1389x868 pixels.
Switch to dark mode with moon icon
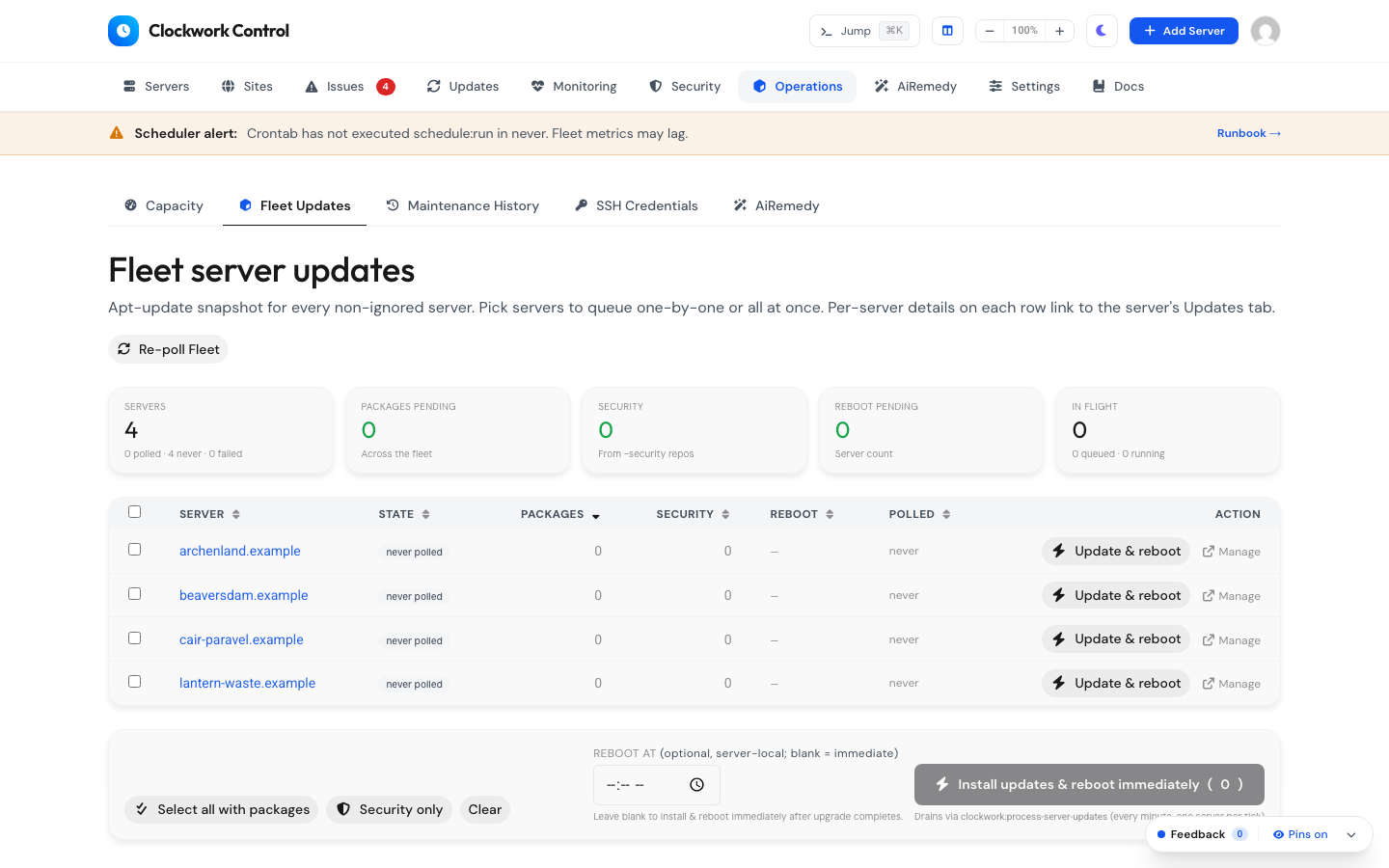1102,31
